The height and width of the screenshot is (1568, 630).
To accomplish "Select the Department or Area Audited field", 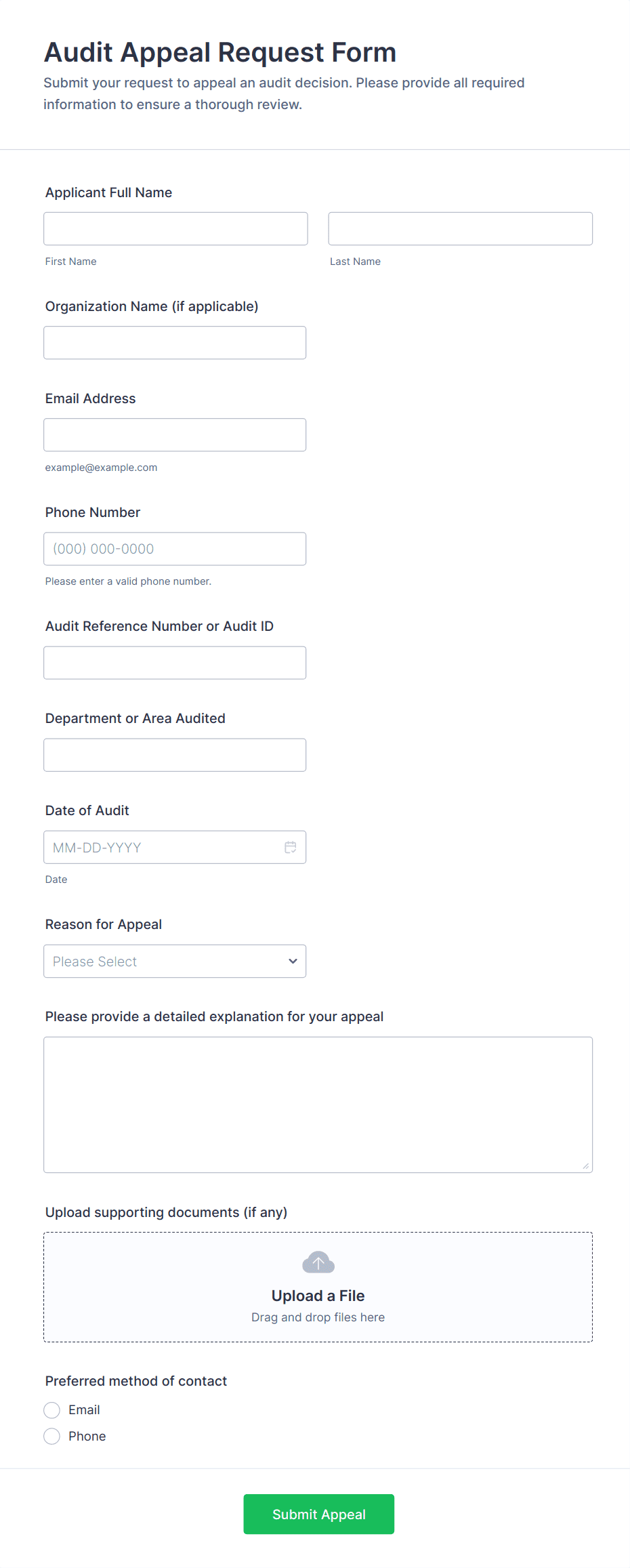I will point(175,755).
